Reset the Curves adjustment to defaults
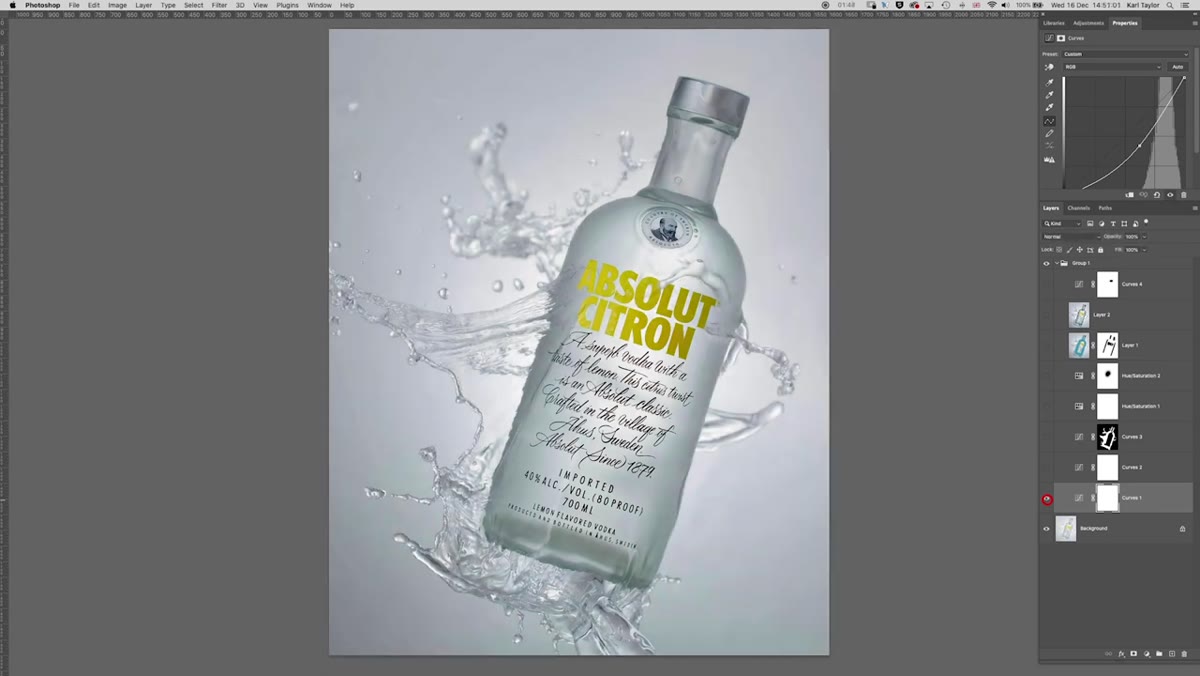Image resolution: width=1200 pixels, height=676 pixels. 1157,195
